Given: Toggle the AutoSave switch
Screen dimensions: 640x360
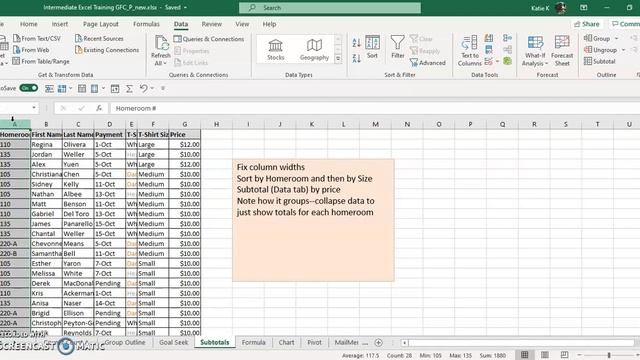Looking at the screenshot, I should pyautogui.click(x=29, y=88).
